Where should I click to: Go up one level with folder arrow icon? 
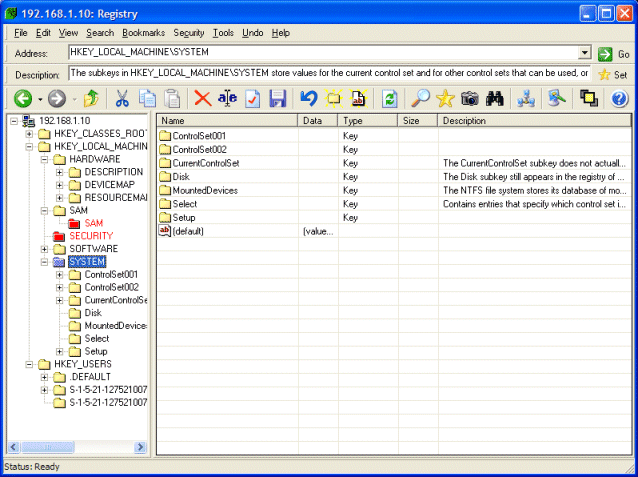pos(92,98)
